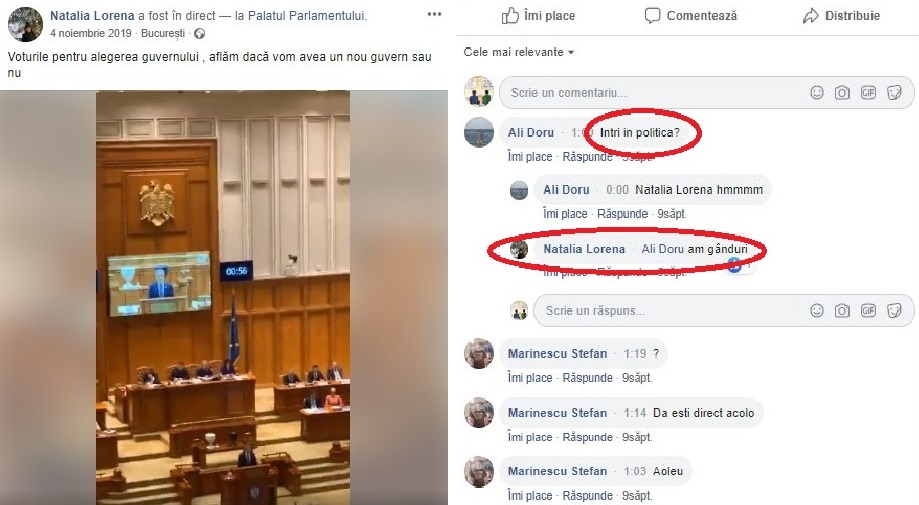Click into the Scrie un comentariu field

tap(653, 93)
